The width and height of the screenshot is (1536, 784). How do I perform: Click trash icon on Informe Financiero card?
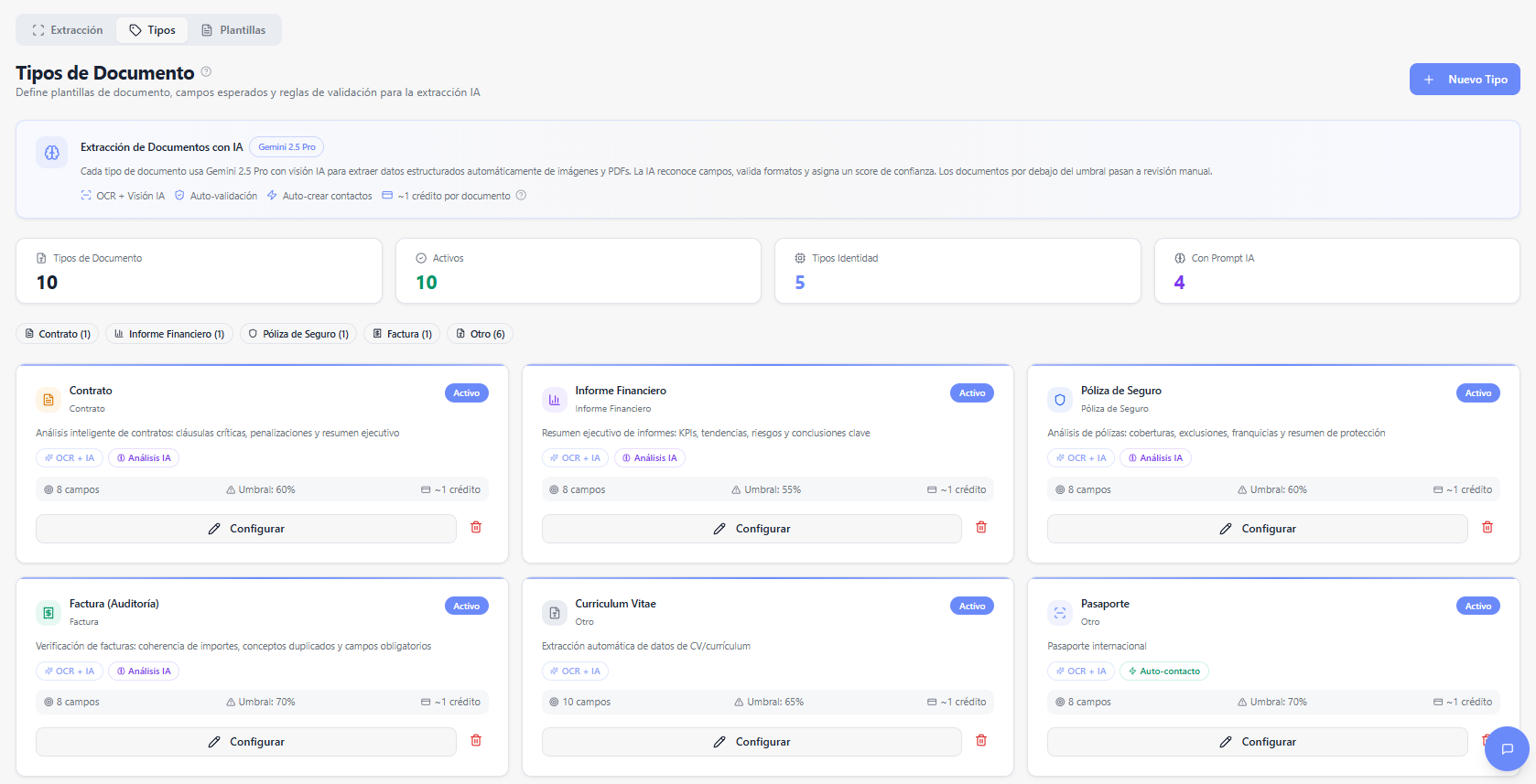click(981, 528)
